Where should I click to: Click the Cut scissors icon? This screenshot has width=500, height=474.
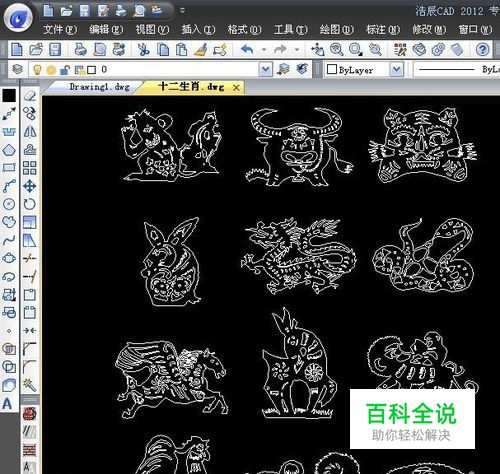143,50
